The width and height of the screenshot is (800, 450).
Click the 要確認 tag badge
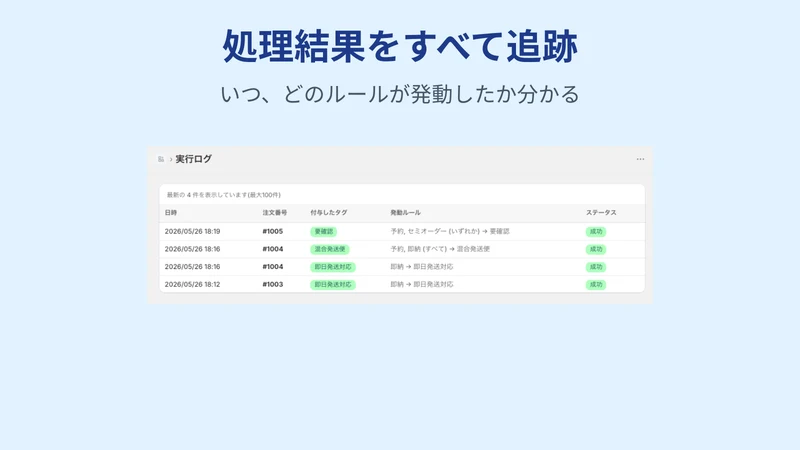coord(323,232)
